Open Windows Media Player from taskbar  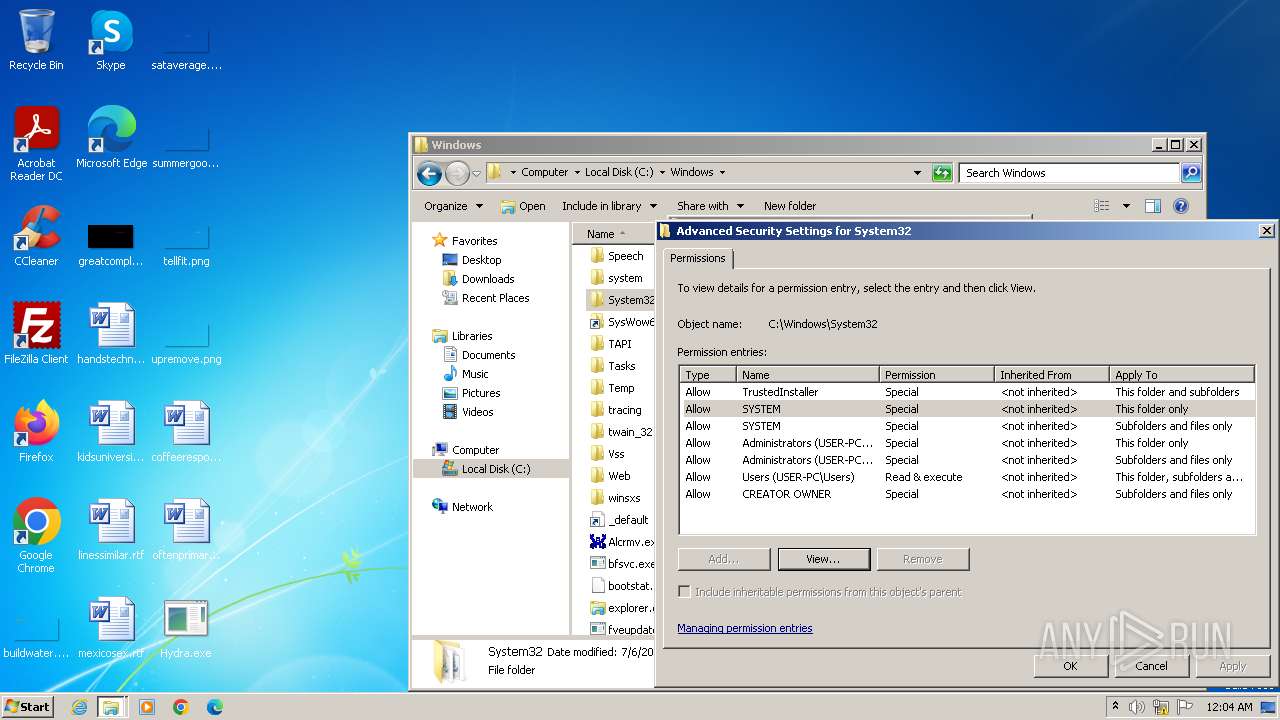click(147, 707)
